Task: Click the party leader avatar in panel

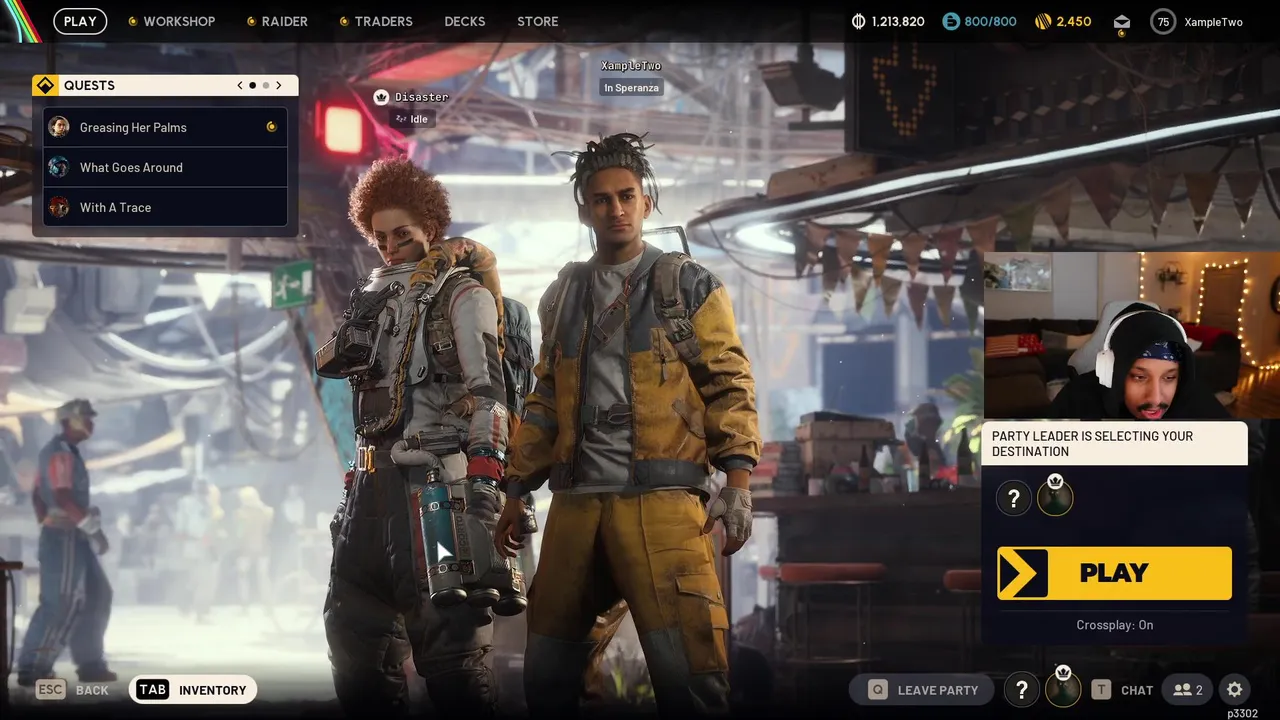Action: coord(1055,497)
